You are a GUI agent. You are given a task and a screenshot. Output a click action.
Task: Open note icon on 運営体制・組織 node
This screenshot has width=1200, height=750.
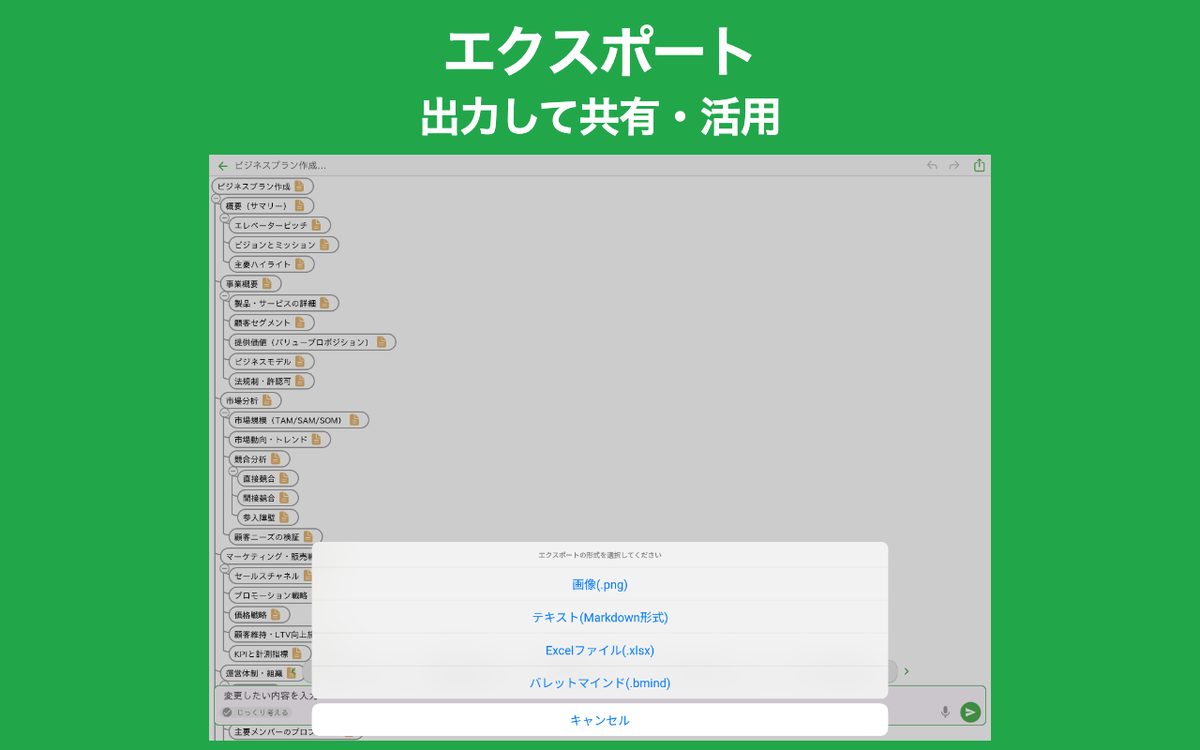(291, 673)
